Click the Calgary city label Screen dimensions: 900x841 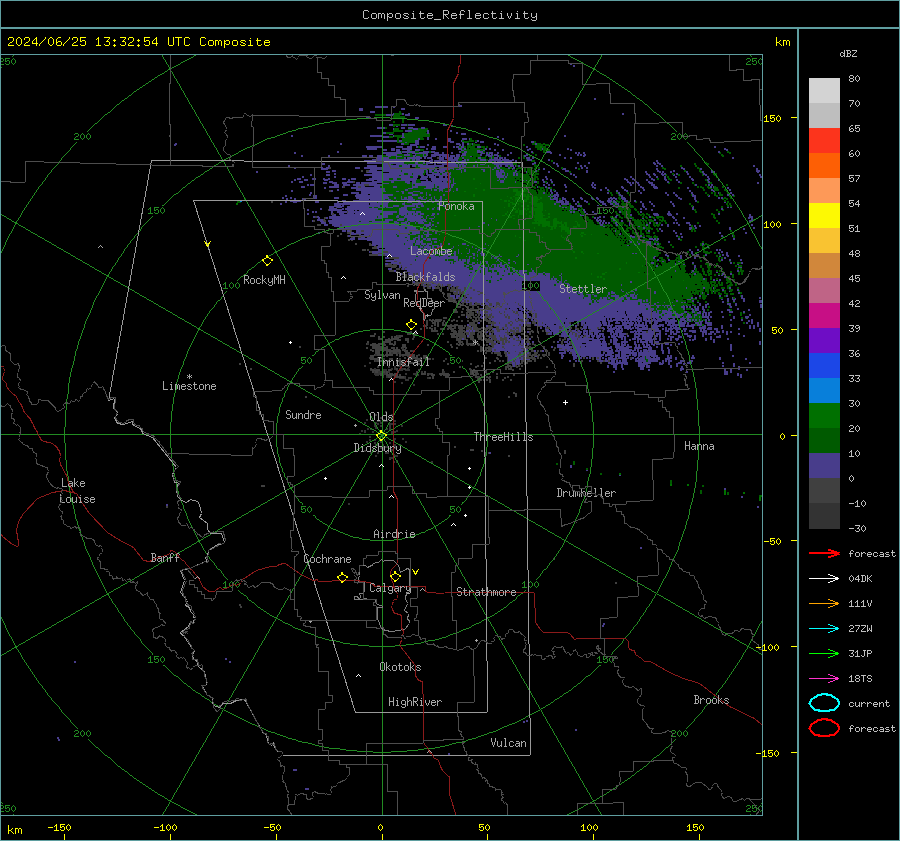(x=390, y=588)
